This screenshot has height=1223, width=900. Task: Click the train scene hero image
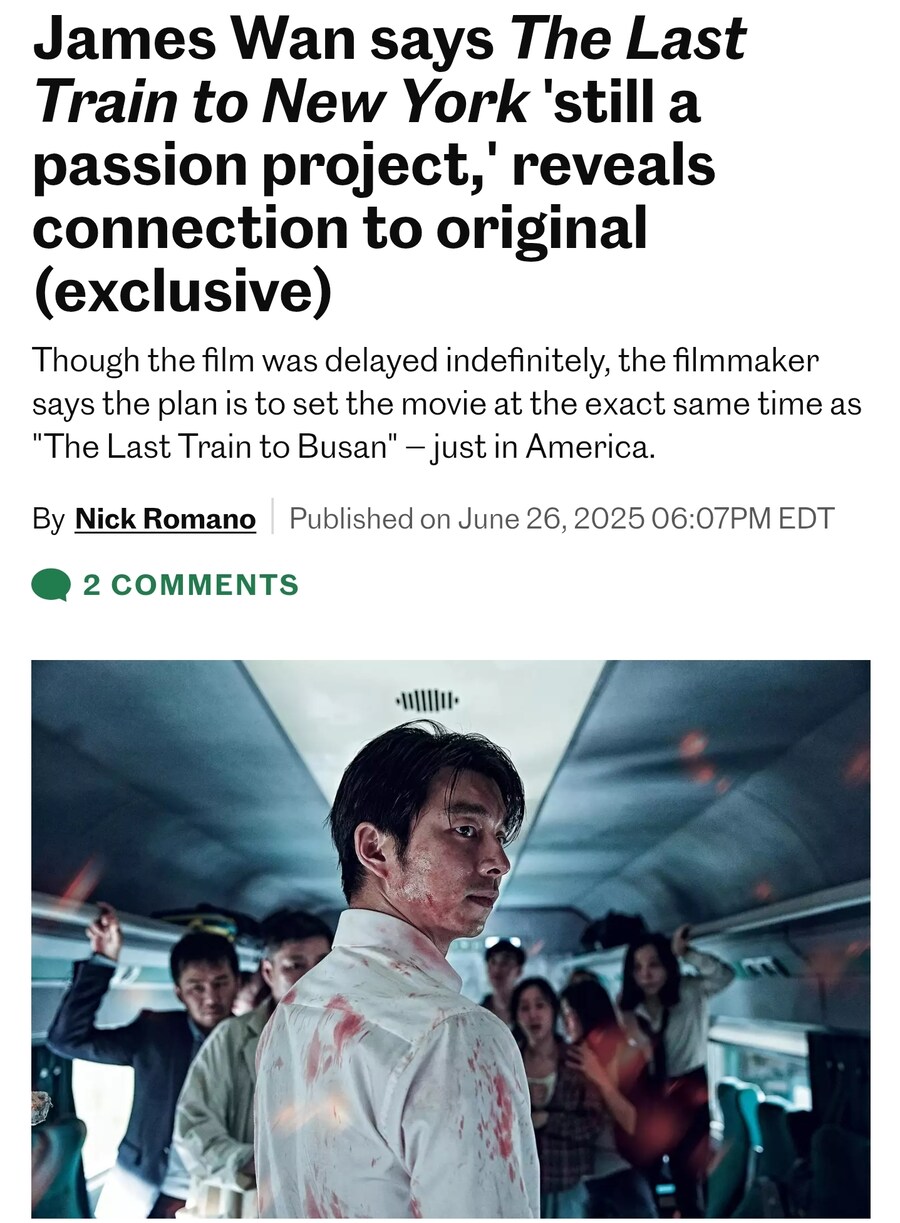tap(450, 938)
